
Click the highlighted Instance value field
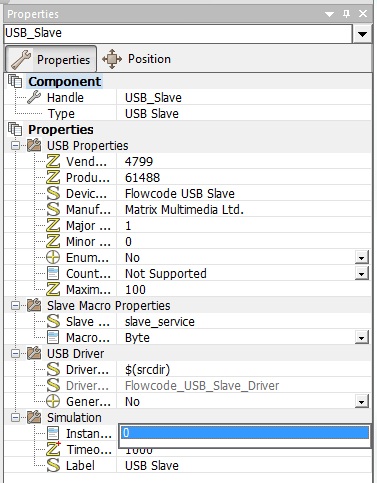pos(245,433)
